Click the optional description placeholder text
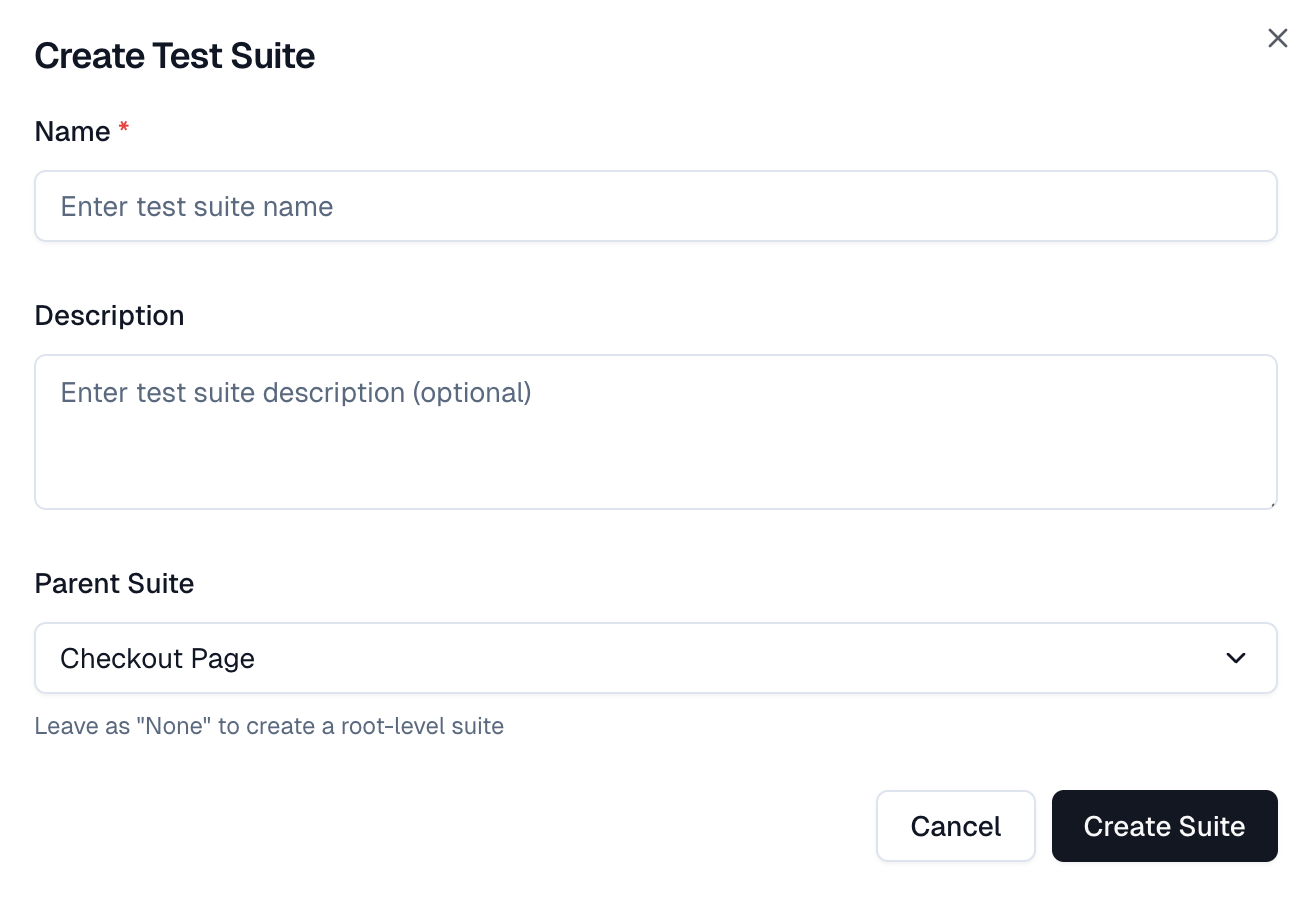The height and width of the screenshot is (900, 1314). tap(295, 392)
